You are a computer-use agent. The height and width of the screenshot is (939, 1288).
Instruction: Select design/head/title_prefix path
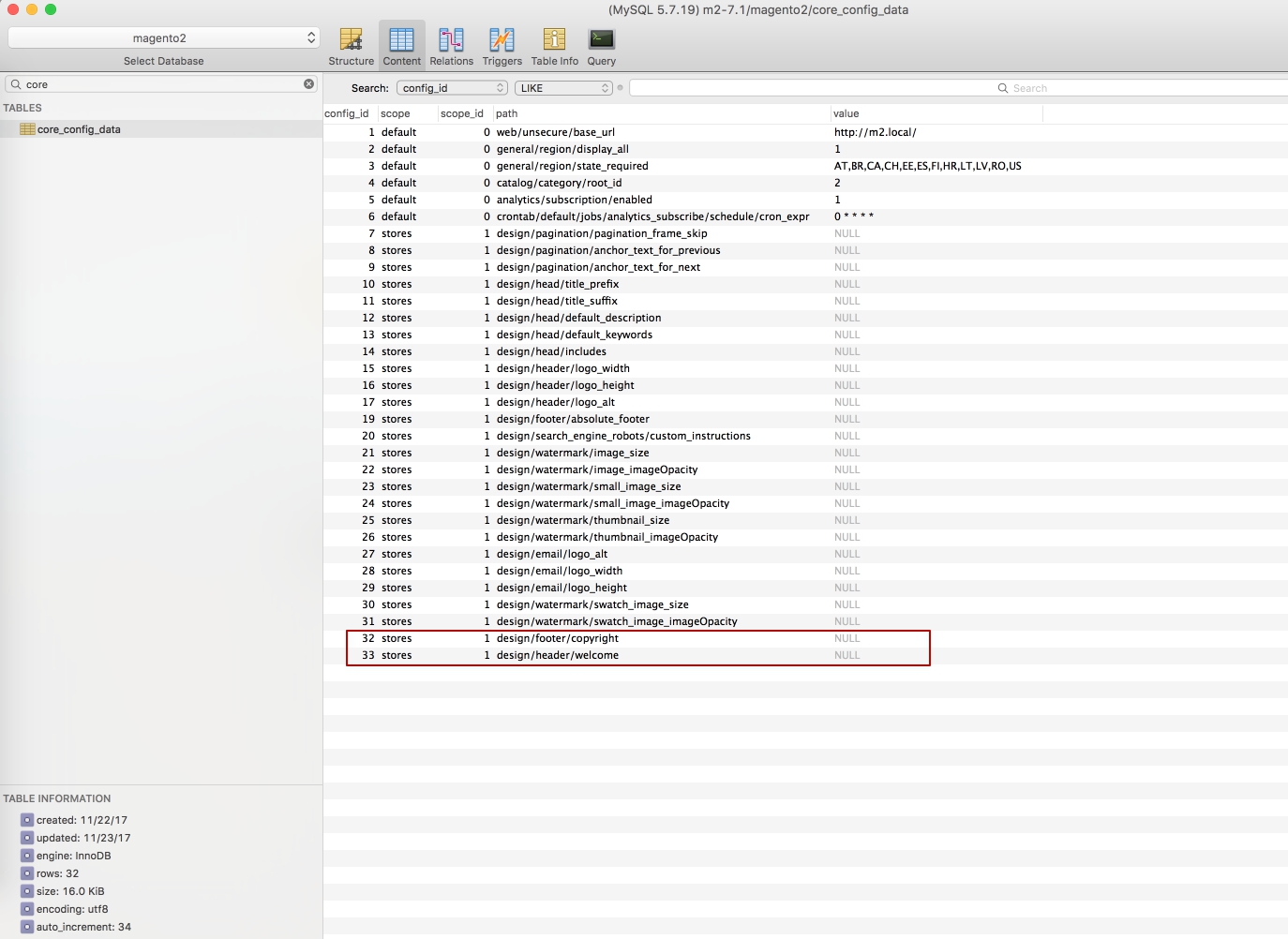(x=558, y=284)
